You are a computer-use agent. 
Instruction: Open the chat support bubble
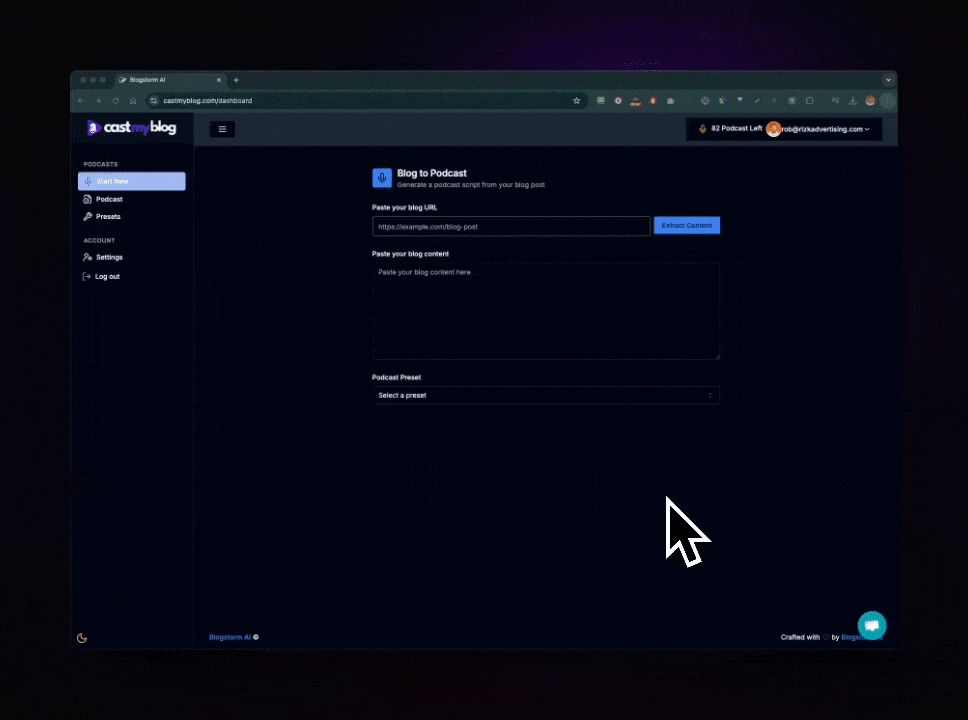tap(871, 625)
